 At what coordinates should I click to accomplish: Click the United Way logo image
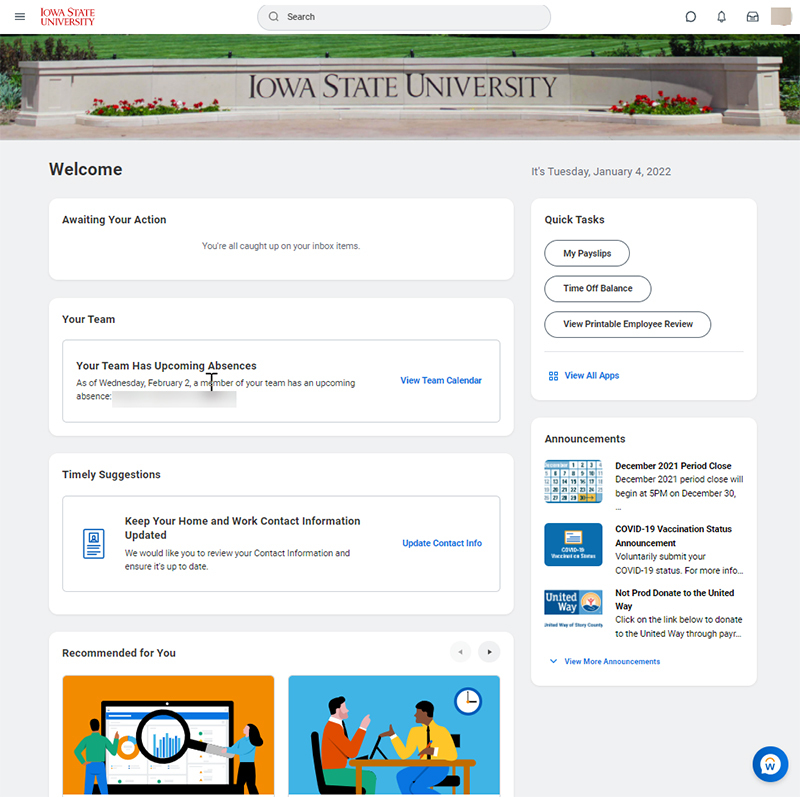573,608
